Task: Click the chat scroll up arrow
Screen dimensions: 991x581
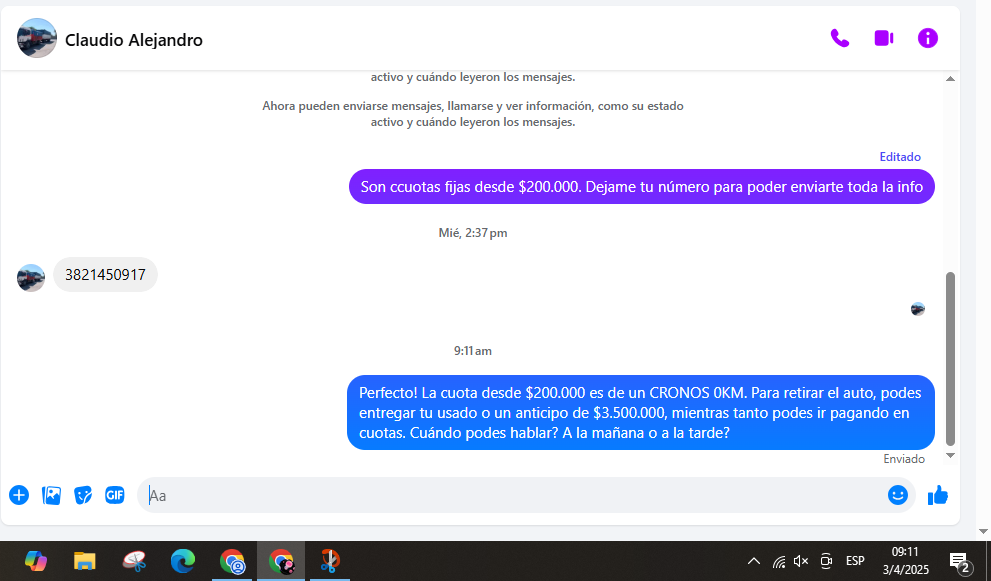Action: click(x=950, y=79)
